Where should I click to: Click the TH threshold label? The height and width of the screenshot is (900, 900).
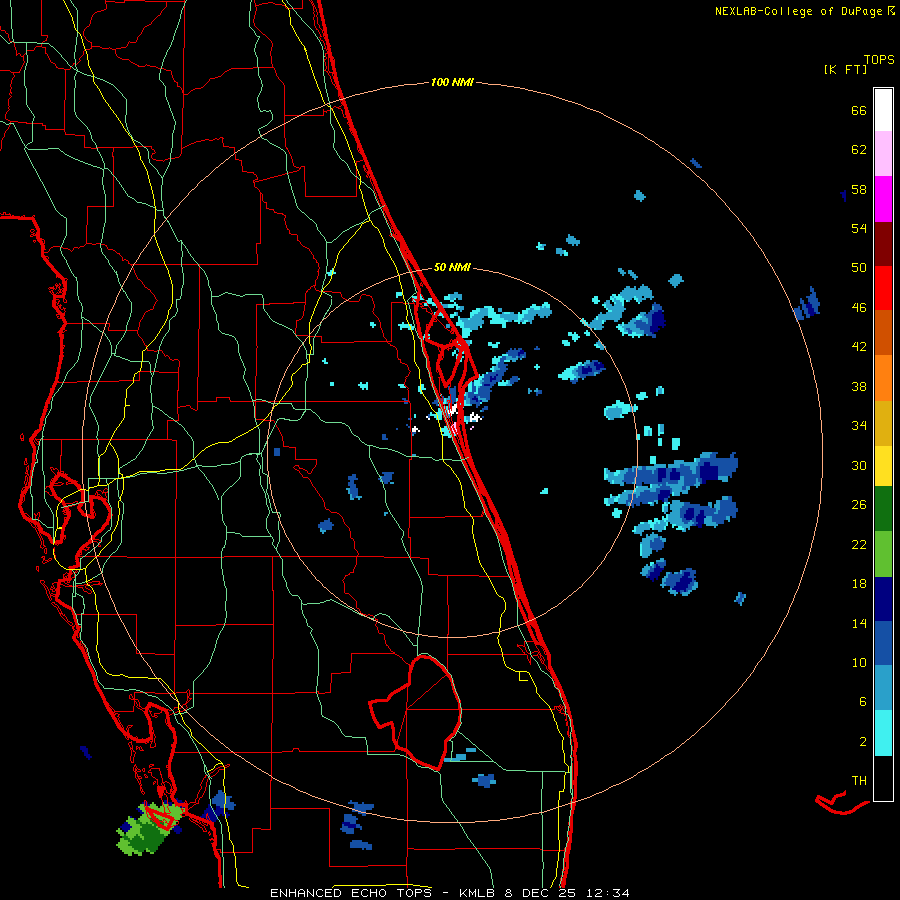pyautogui.click(x=859, y=781)
